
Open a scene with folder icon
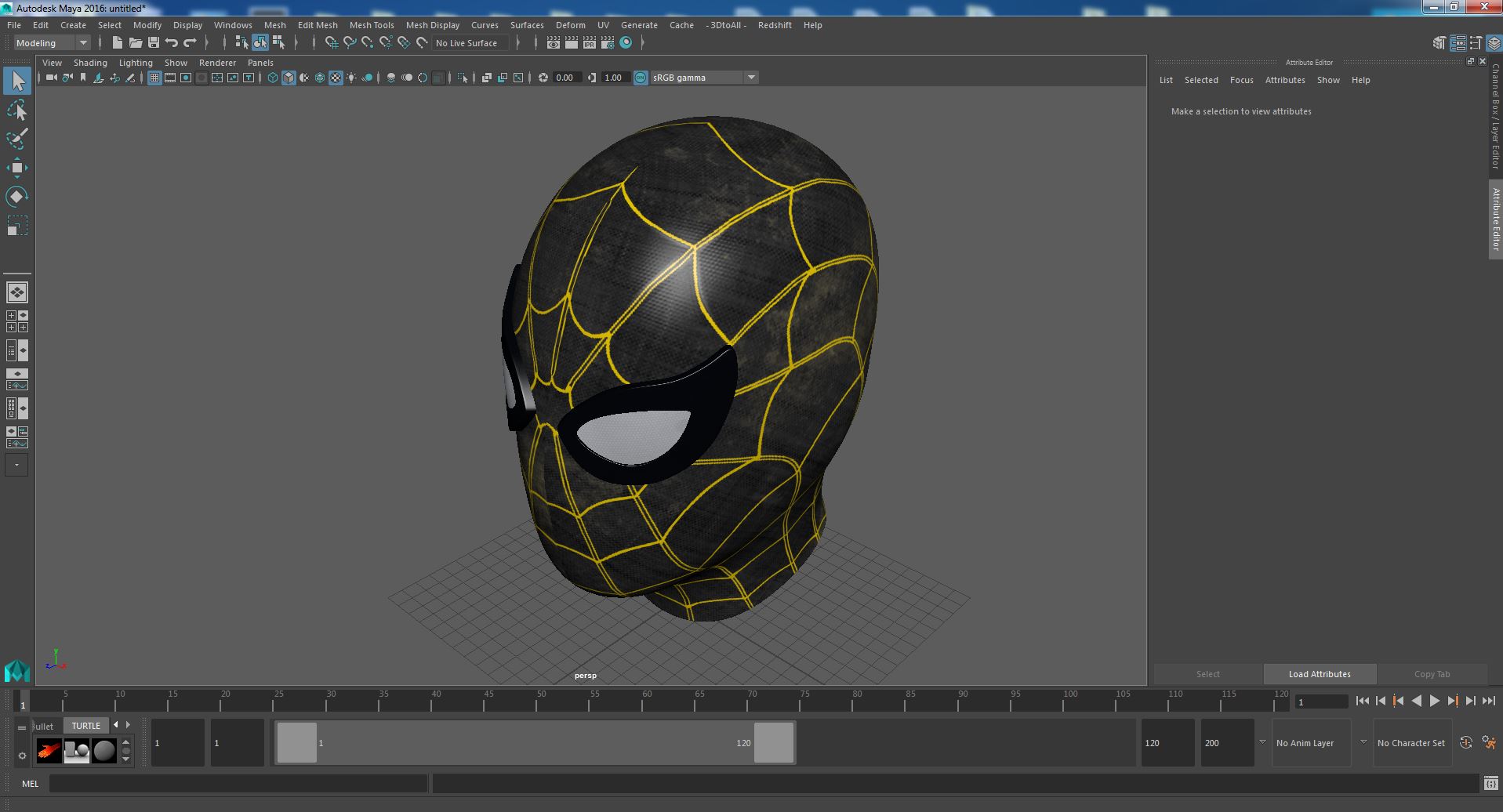tap(135, 43)
